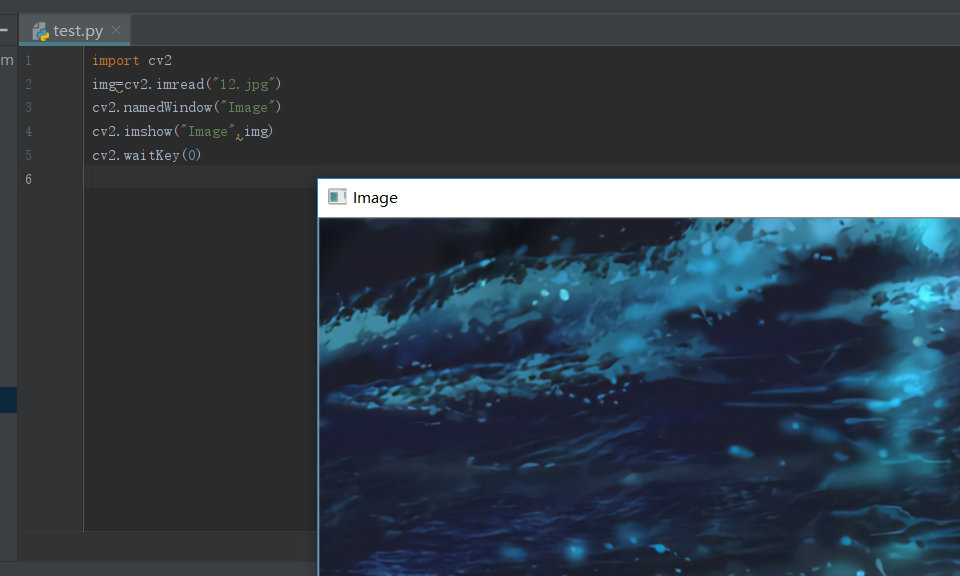Click the collapse dash button left of tabs
960x576 pixels.
coord(4,30)
